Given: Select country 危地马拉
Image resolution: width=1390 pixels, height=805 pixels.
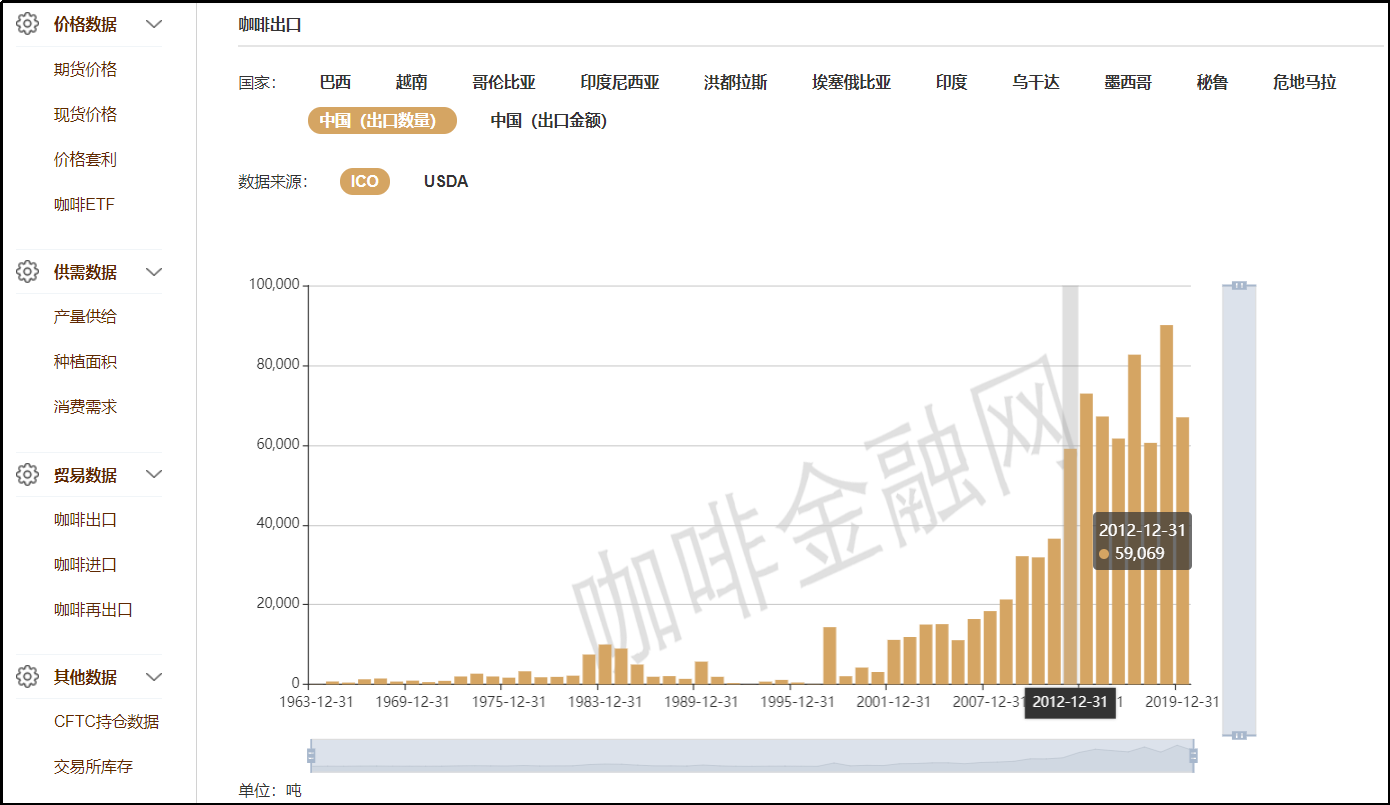Looking at the screenshot, I should pyautogui.click(x=1304, y=82).
